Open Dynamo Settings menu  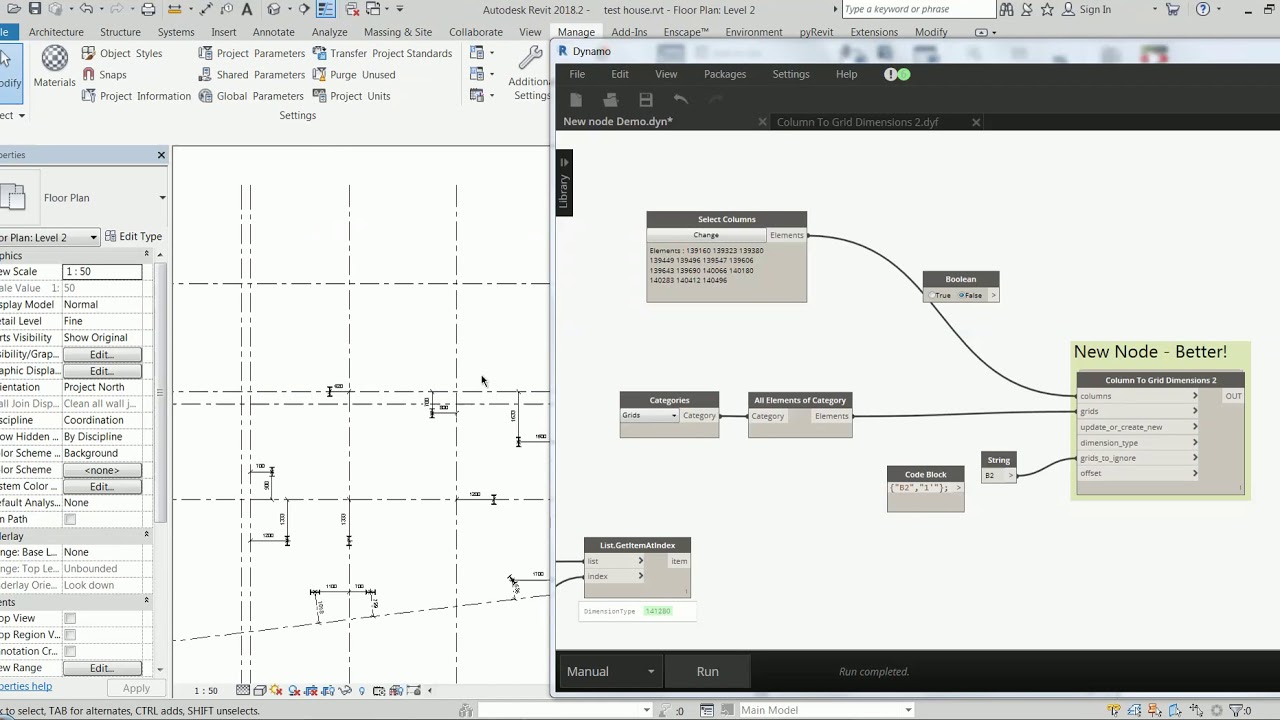pos(791,74)
